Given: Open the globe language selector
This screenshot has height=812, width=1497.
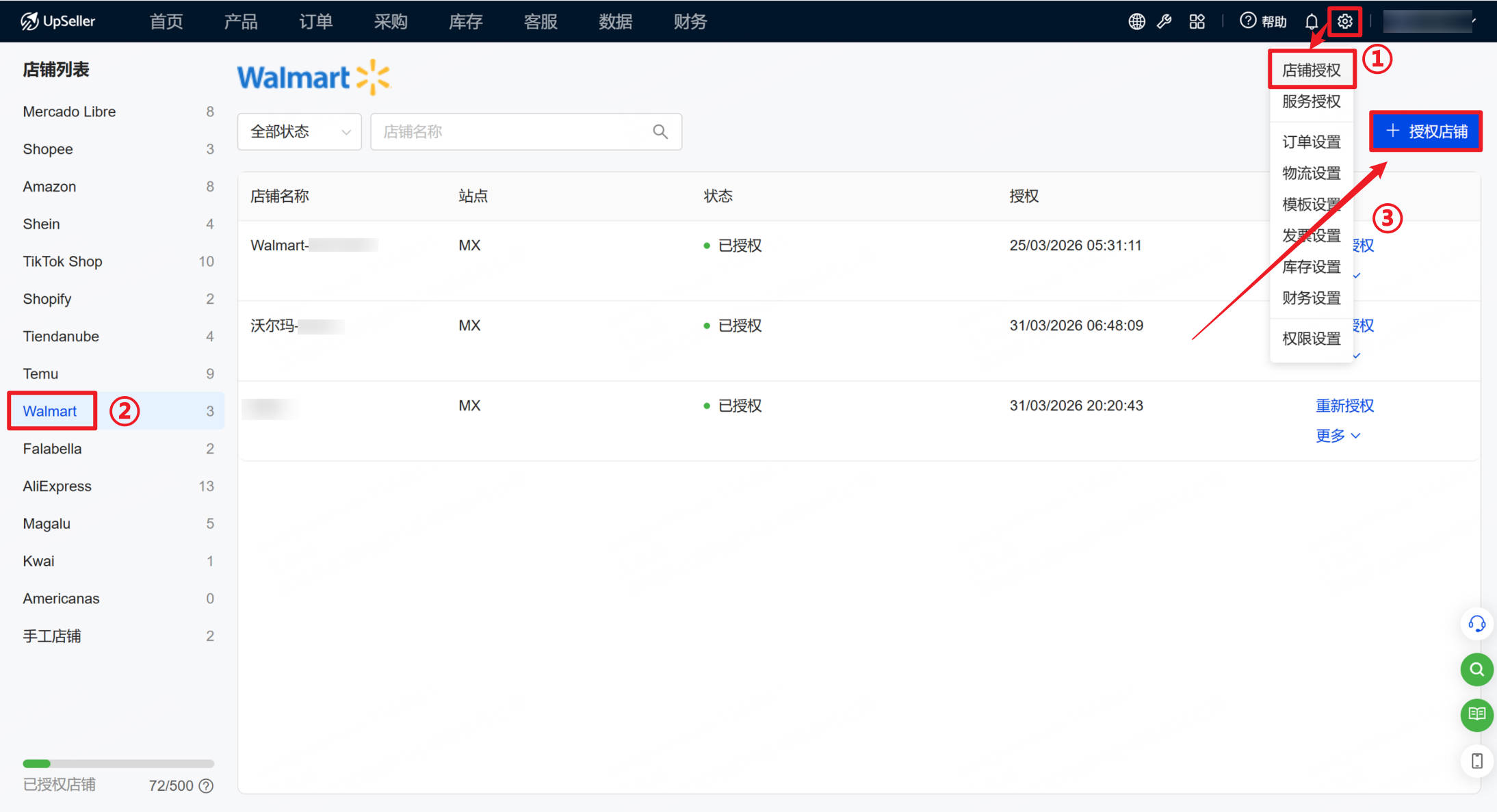Looking at the screenshot, I should [x=1136, y=21].
